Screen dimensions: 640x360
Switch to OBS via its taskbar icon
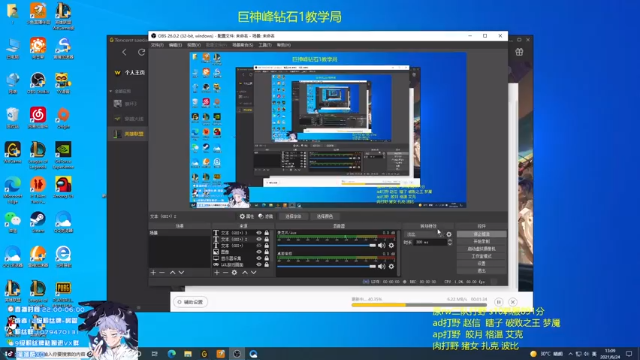[x=237, y=354]
